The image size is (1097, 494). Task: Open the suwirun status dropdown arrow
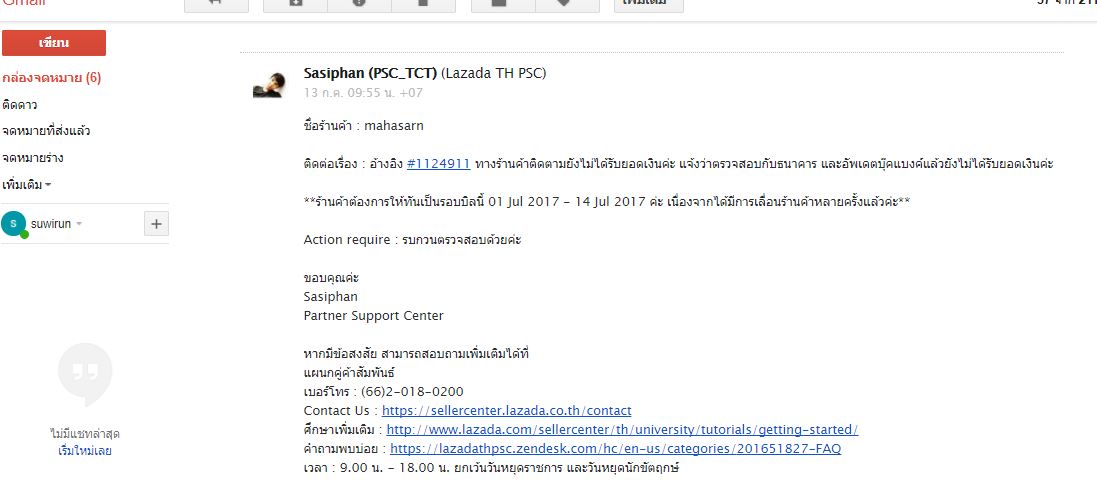[80, 224]
